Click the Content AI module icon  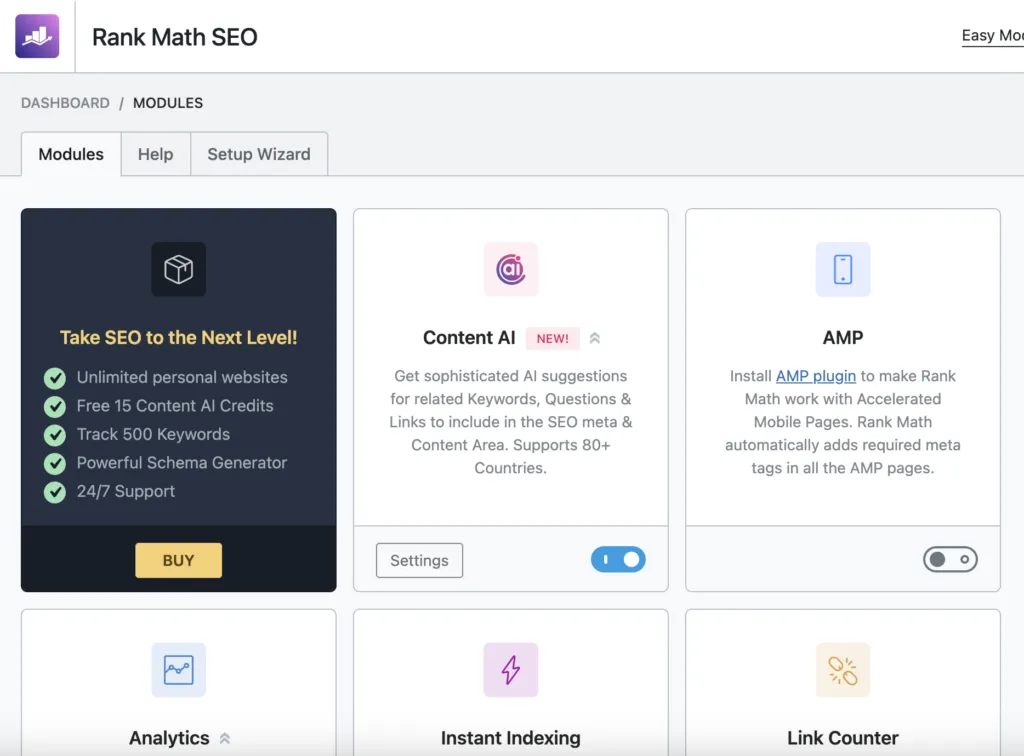click(x=510, y=269)
